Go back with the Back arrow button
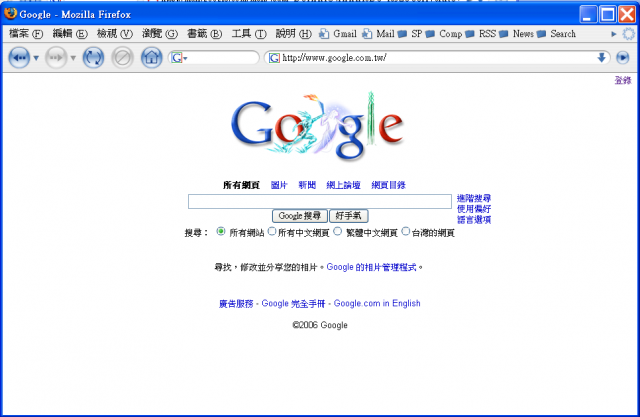 (x=19, y=58)
